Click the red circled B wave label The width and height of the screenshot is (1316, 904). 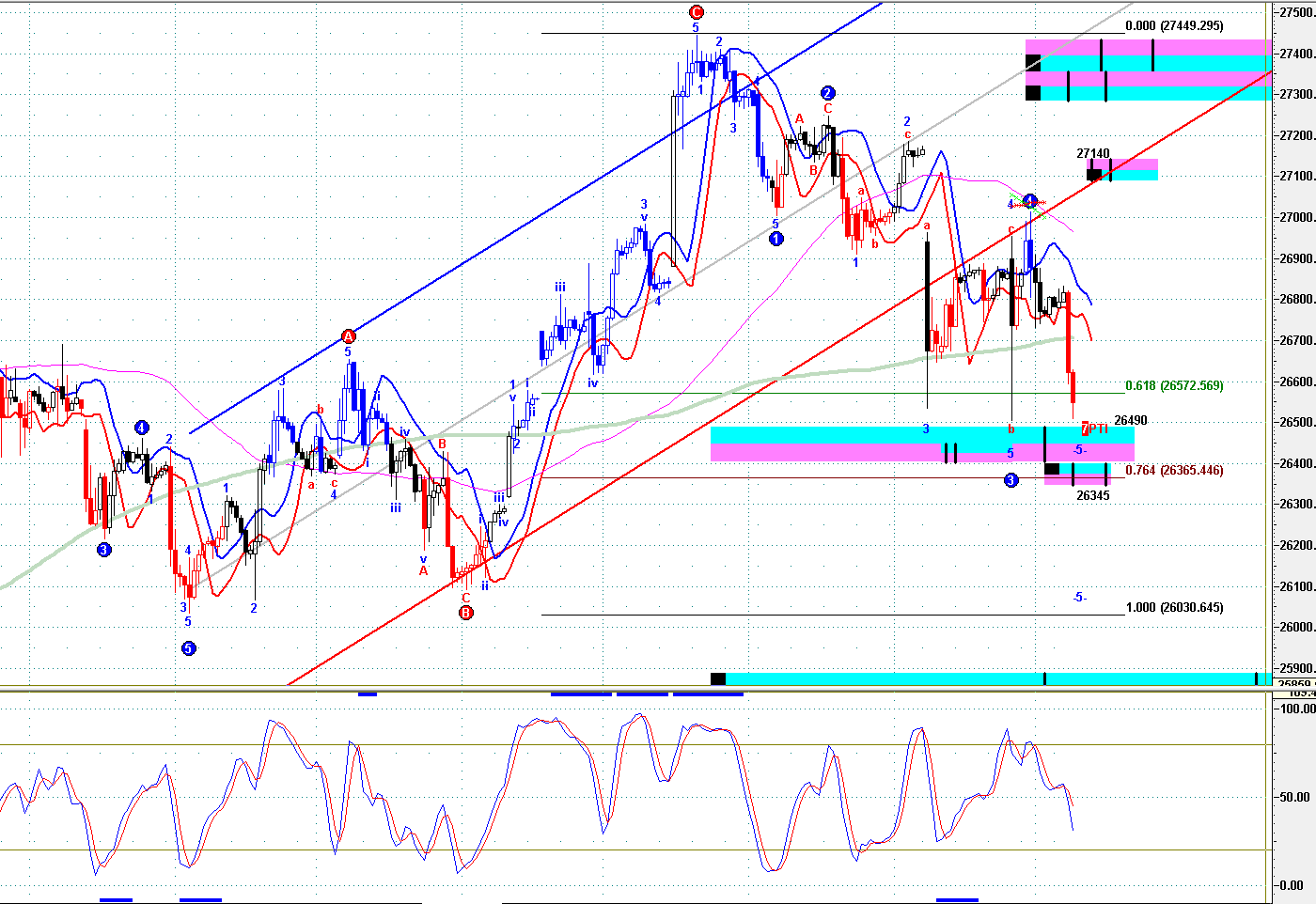(465, 613)
